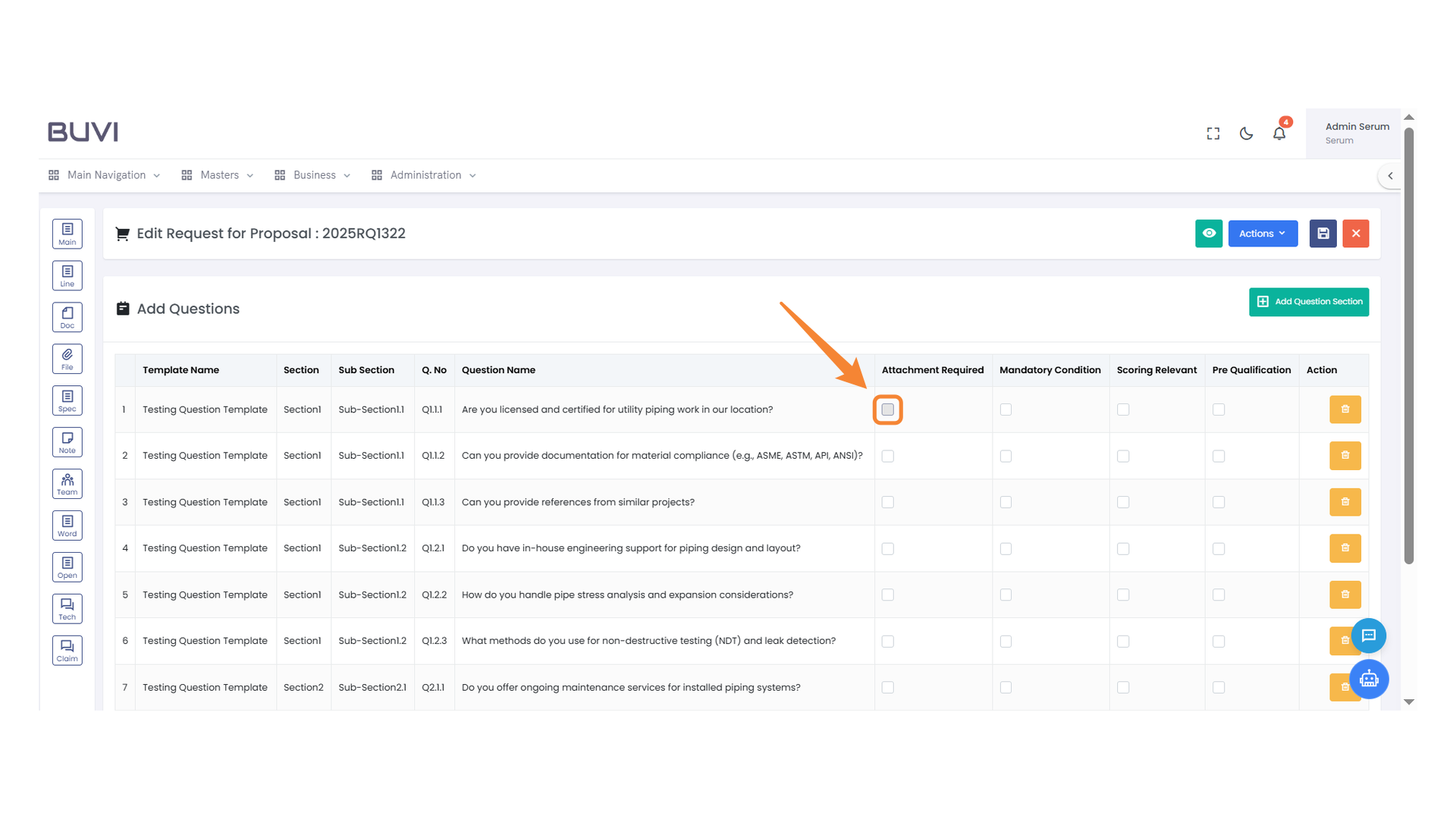Select the Team icon in the sidebar
This screenshot has height=819, width=1456.
coord(67,483)
